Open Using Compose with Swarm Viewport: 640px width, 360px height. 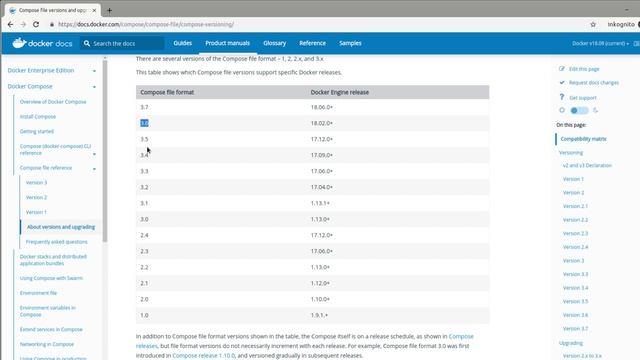click(51, 278)
